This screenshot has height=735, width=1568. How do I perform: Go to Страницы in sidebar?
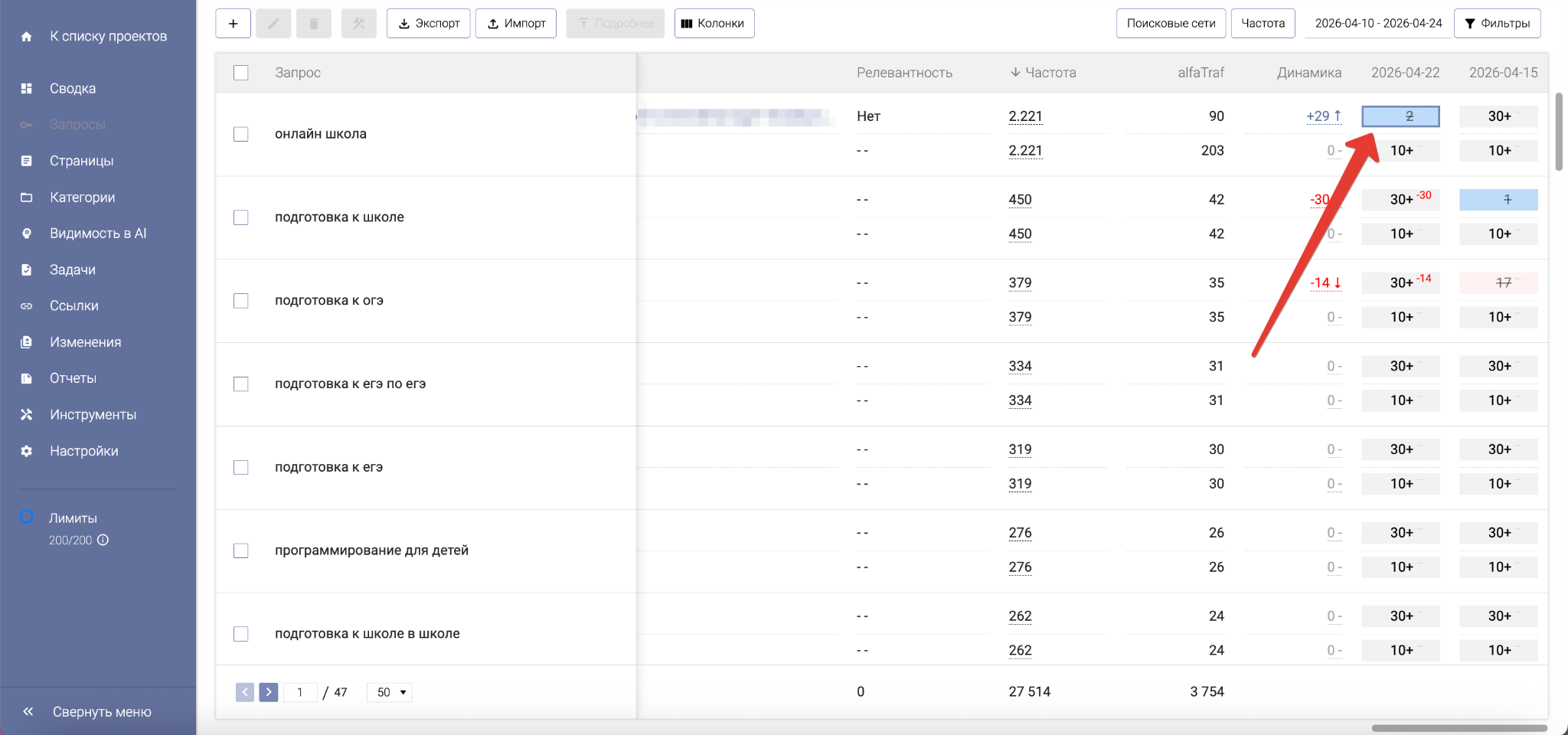tap(81, 161)
